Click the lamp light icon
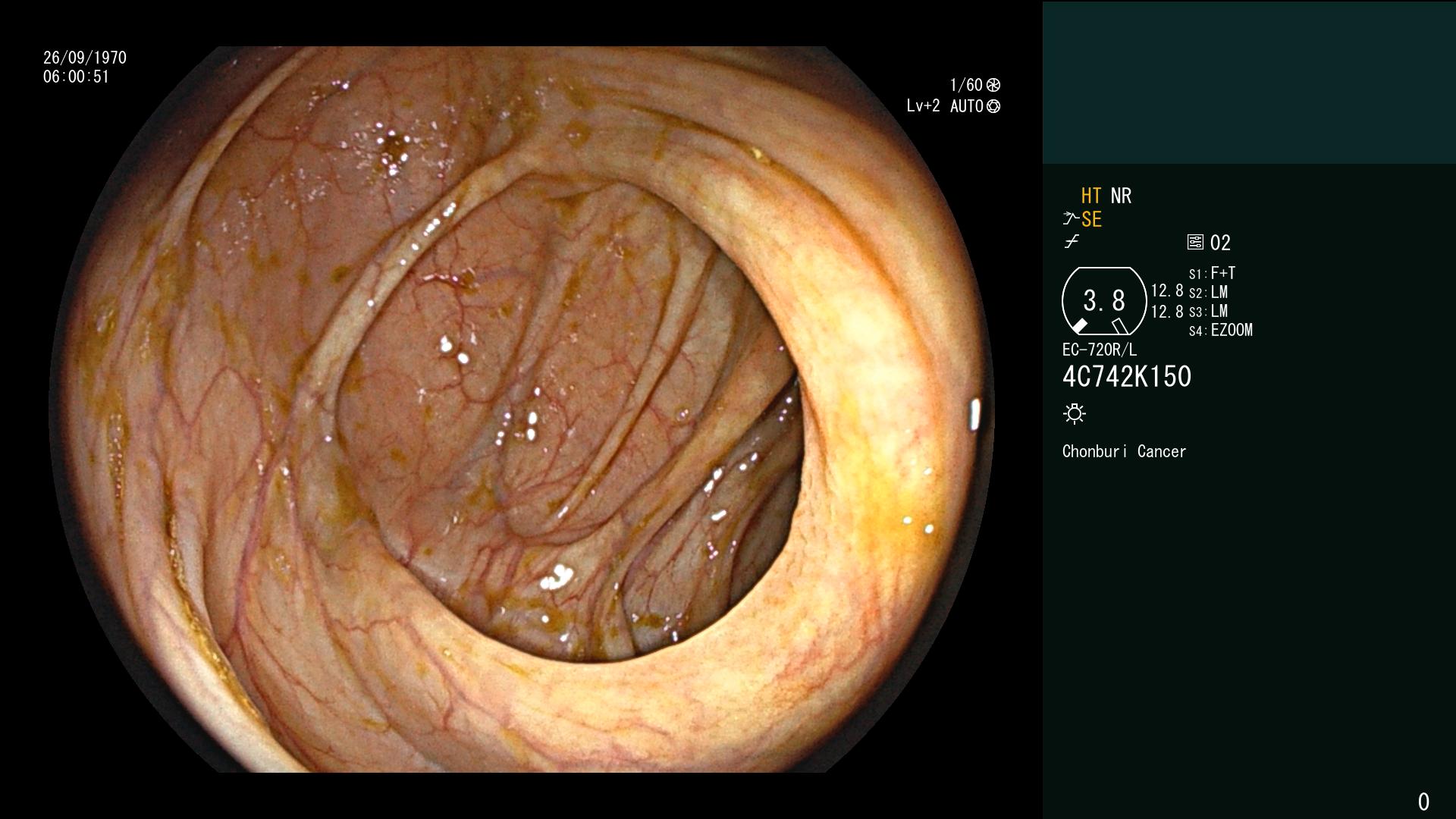This screenshot has height=819, width=1456. (1075, 414)
